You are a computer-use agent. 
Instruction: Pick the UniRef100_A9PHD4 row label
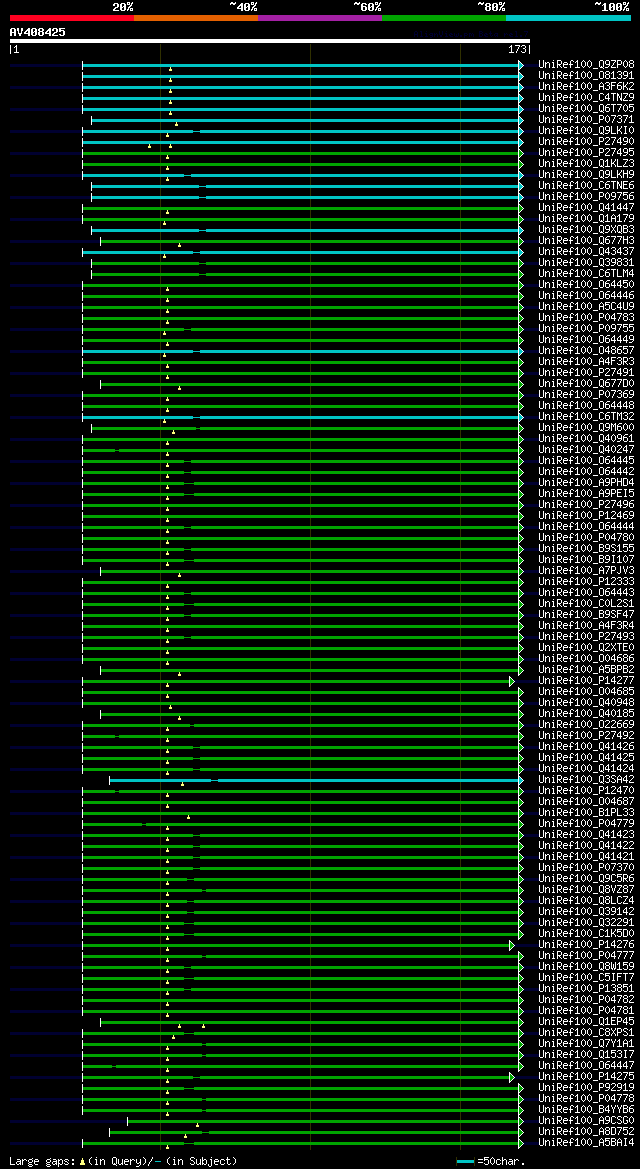[586, 483]
